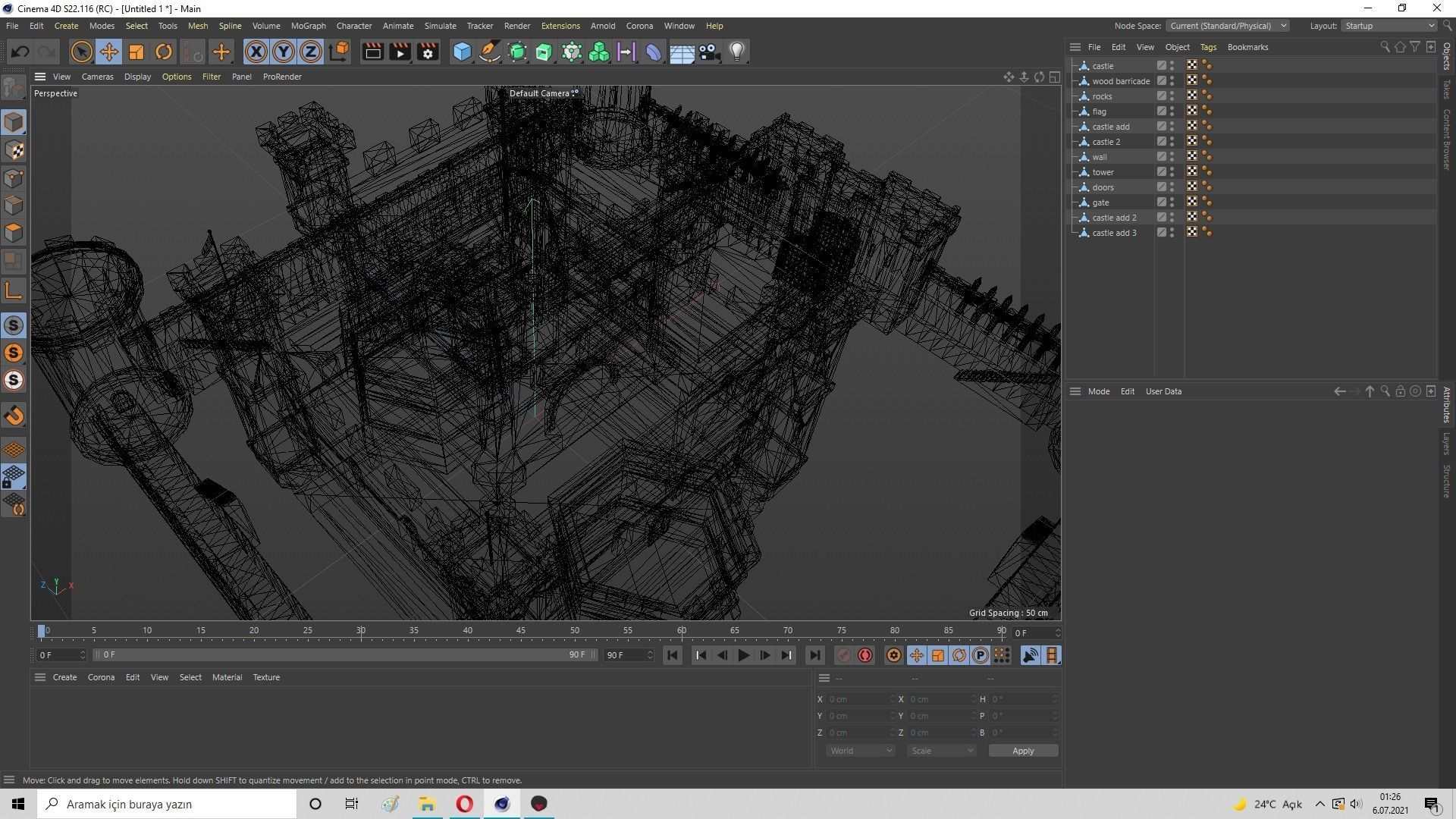Open viewport hamburger menu

(40, 77)
